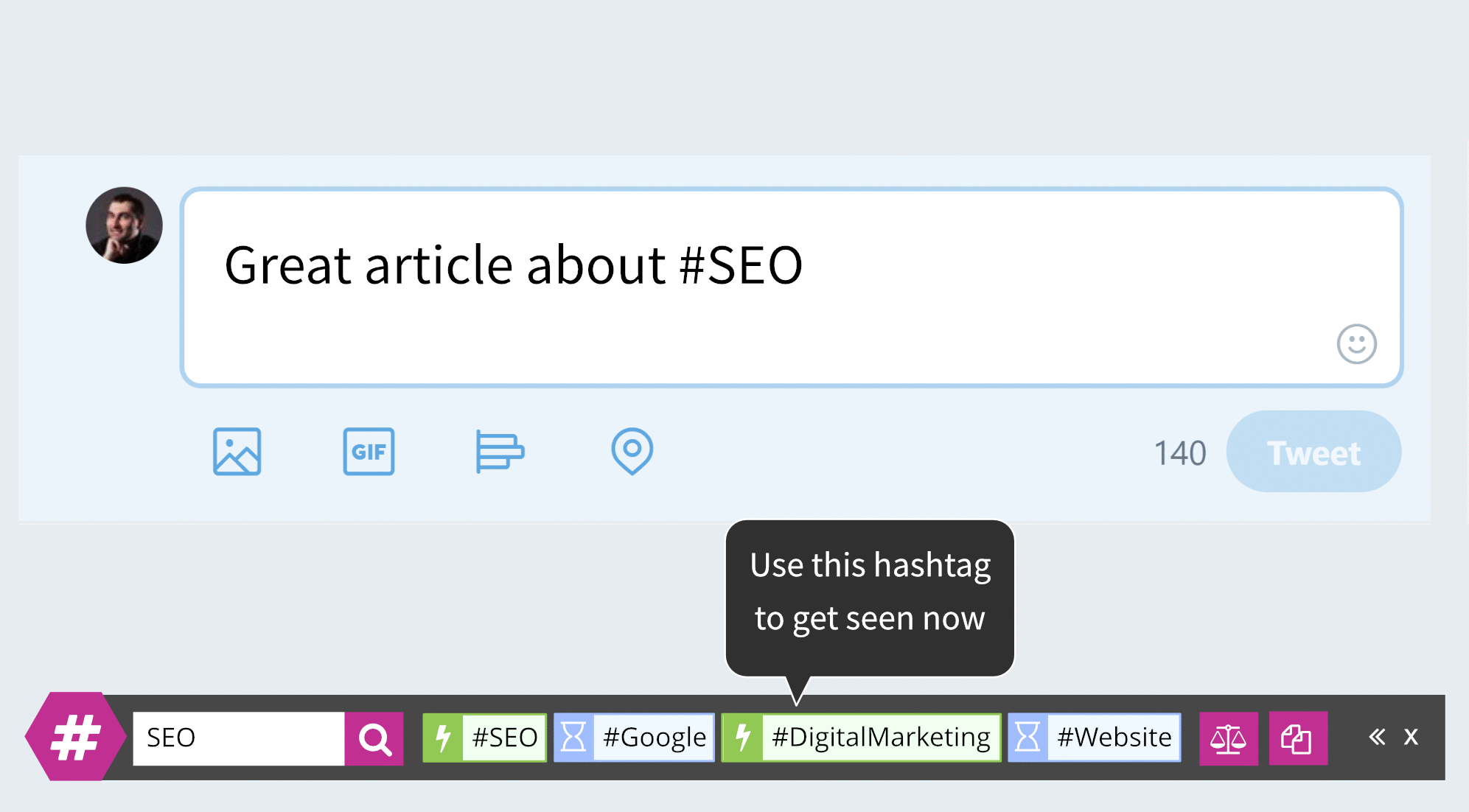The width and height of the screenshot is (1469, 812).
Task: Collapse the hashtag bar with double chevron
Action: coord(1376,737)
